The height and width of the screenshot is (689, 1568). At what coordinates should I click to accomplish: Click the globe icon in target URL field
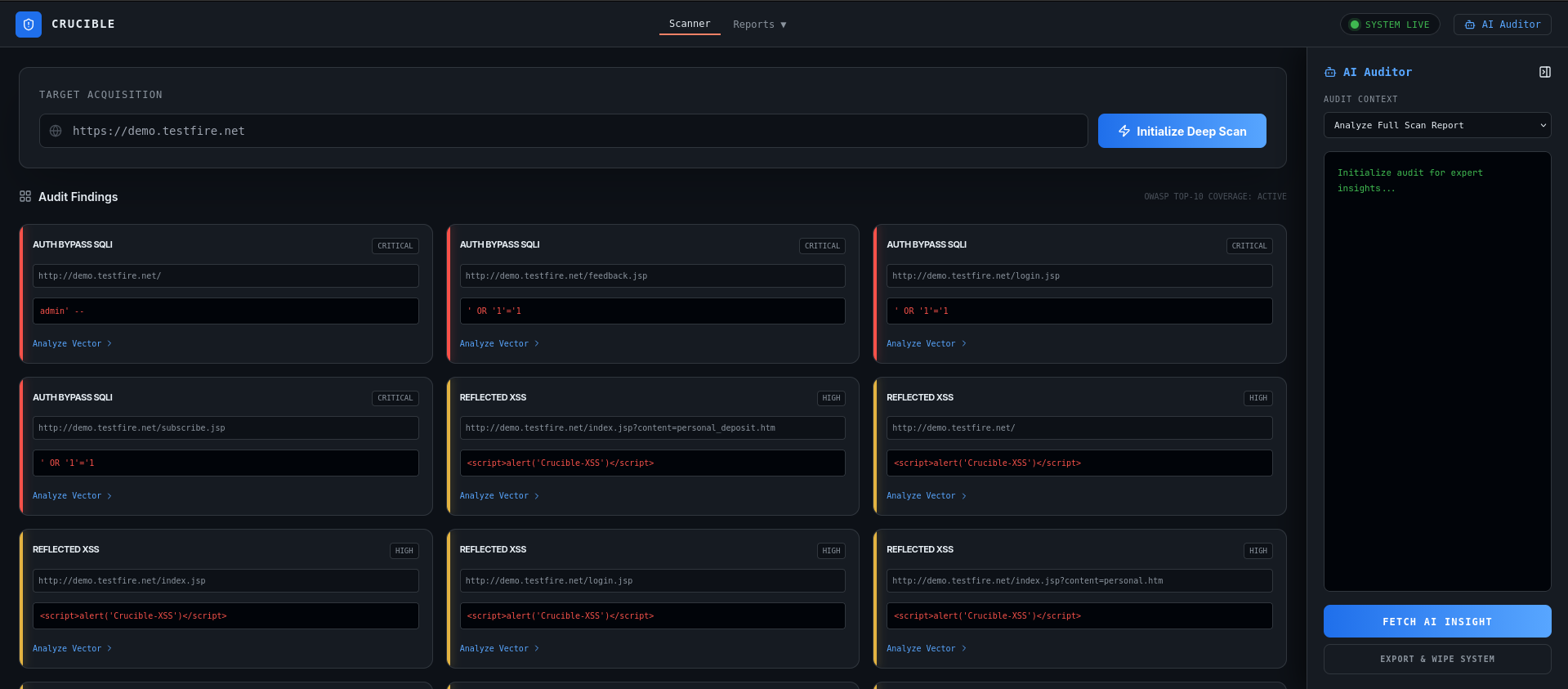click(x=56, y=131)
